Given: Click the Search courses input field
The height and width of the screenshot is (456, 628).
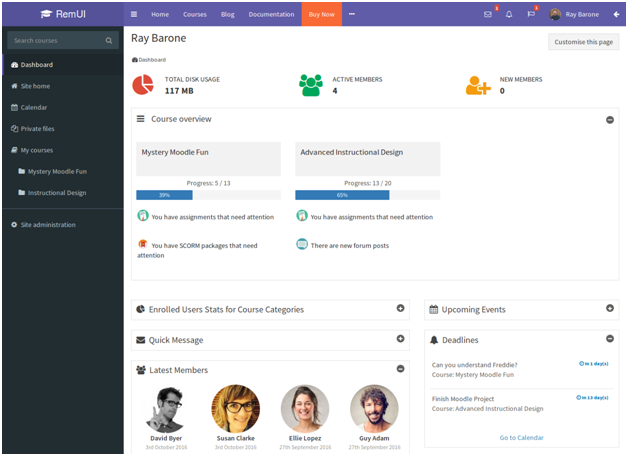Looking at the screenshot, I should (x=63, y=40).
